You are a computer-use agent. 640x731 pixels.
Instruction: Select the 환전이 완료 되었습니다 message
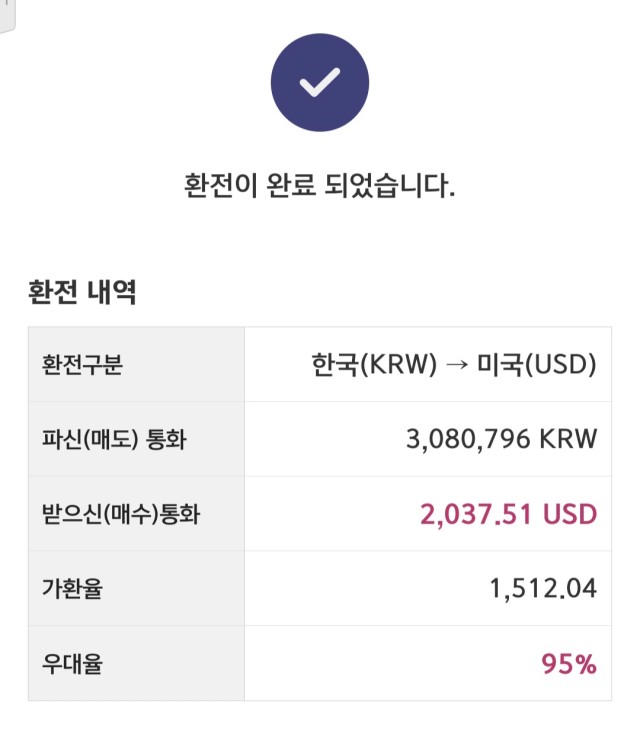click(320, 185)
